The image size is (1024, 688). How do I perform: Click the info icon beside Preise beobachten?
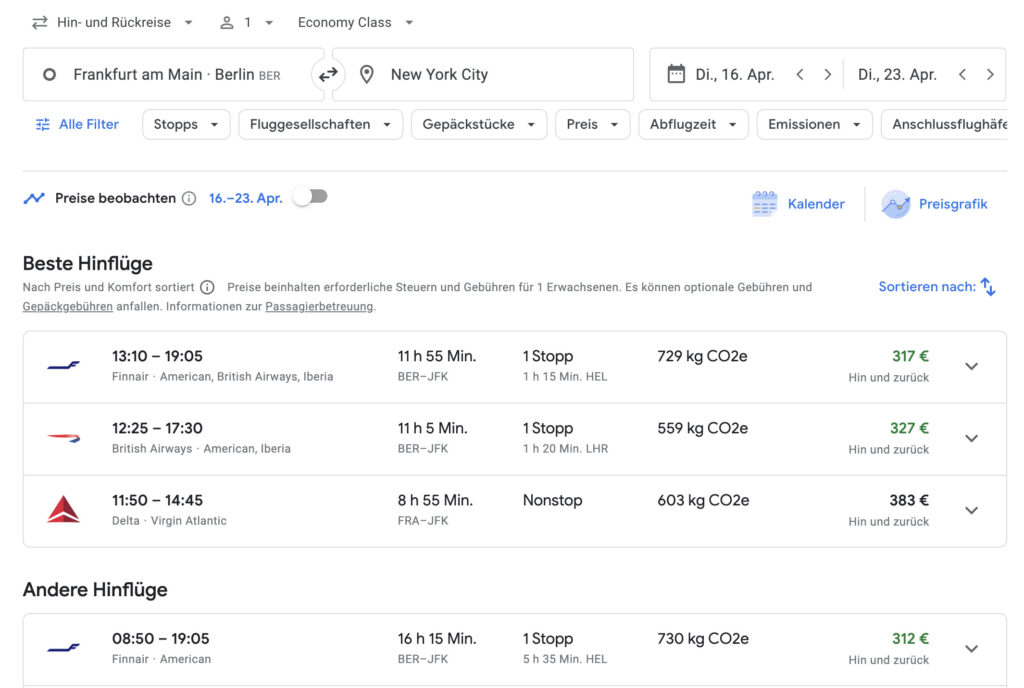(189, 198)
